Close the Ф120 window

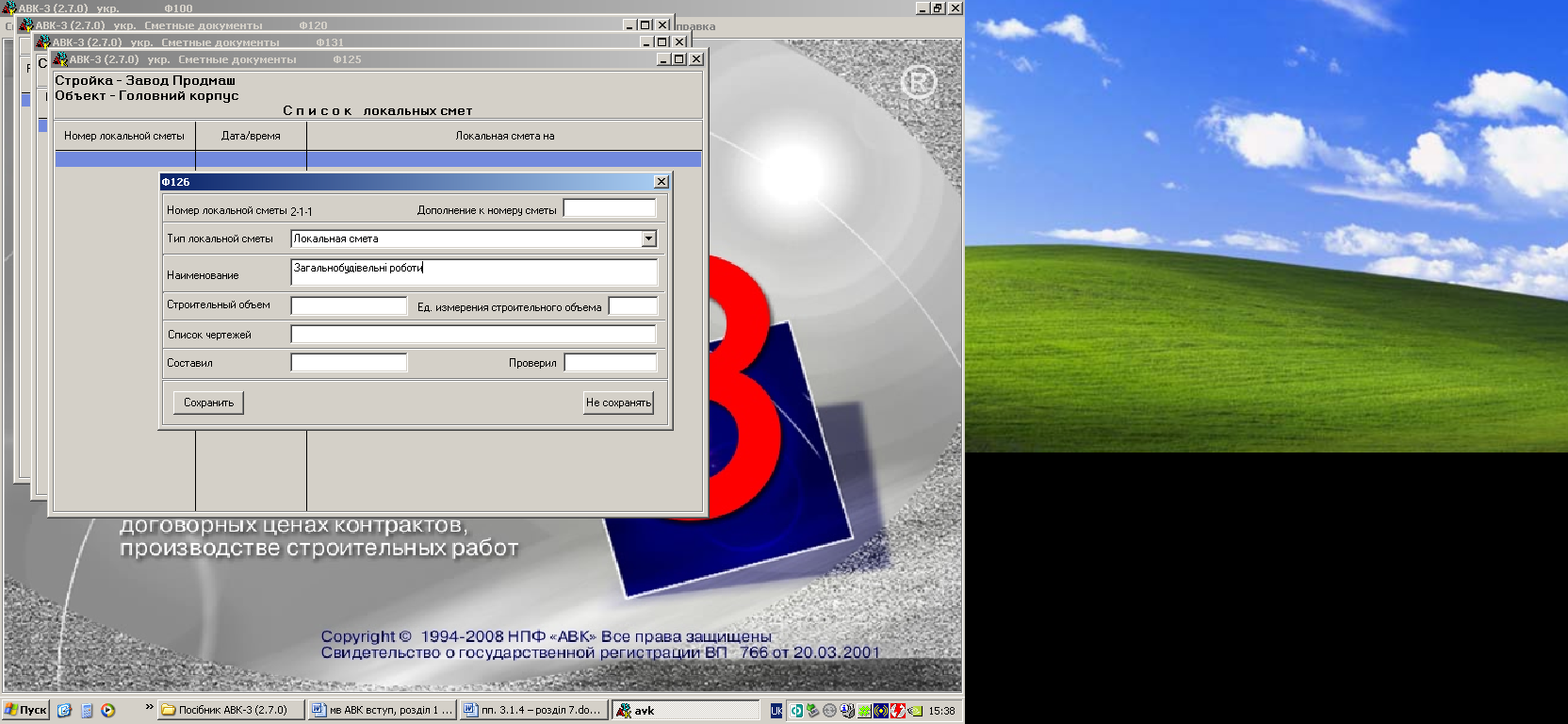coord(662,25)
